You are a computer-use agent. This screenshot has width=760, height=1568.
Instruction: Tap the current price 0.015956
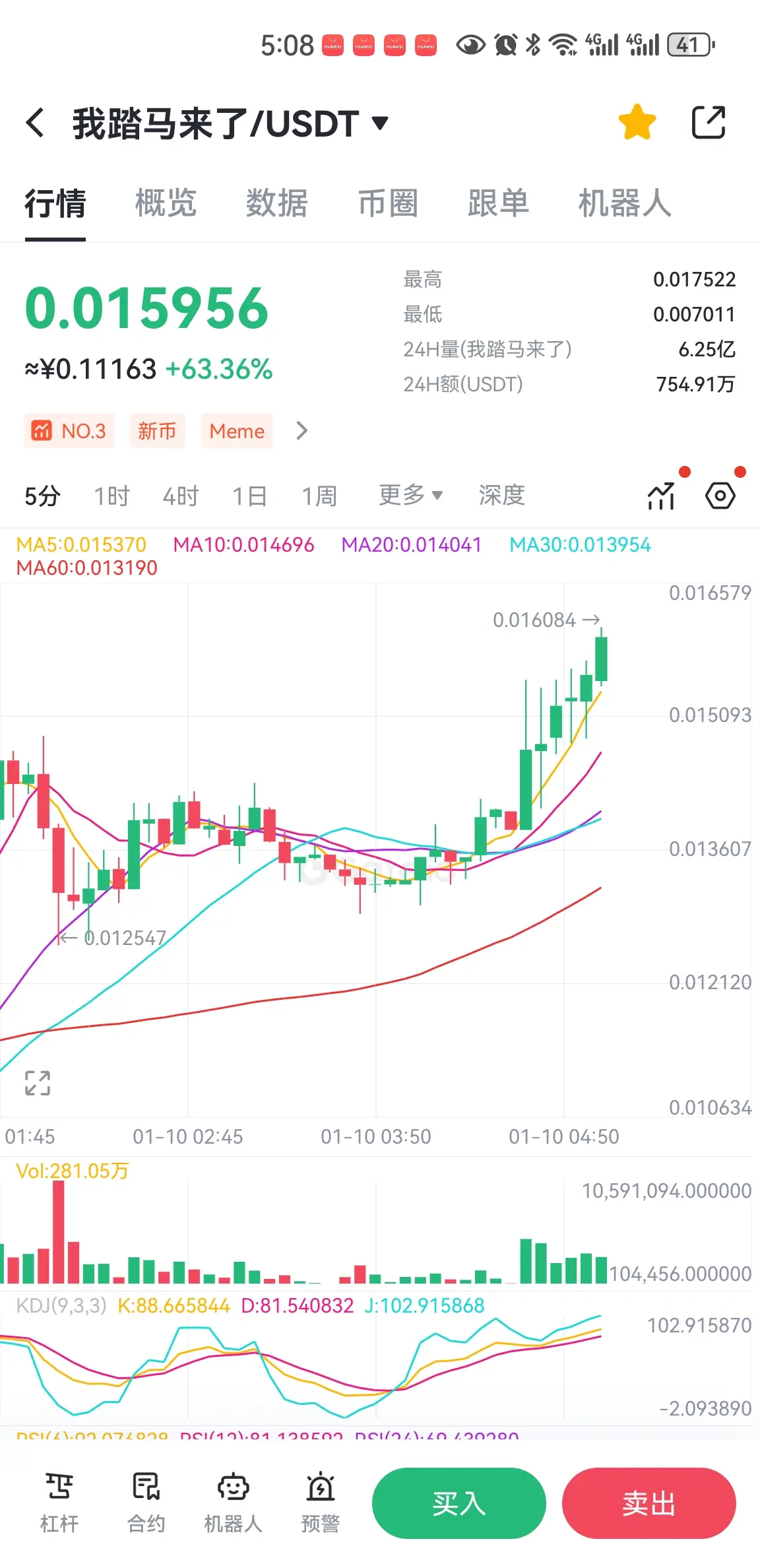tap(146, 308)
